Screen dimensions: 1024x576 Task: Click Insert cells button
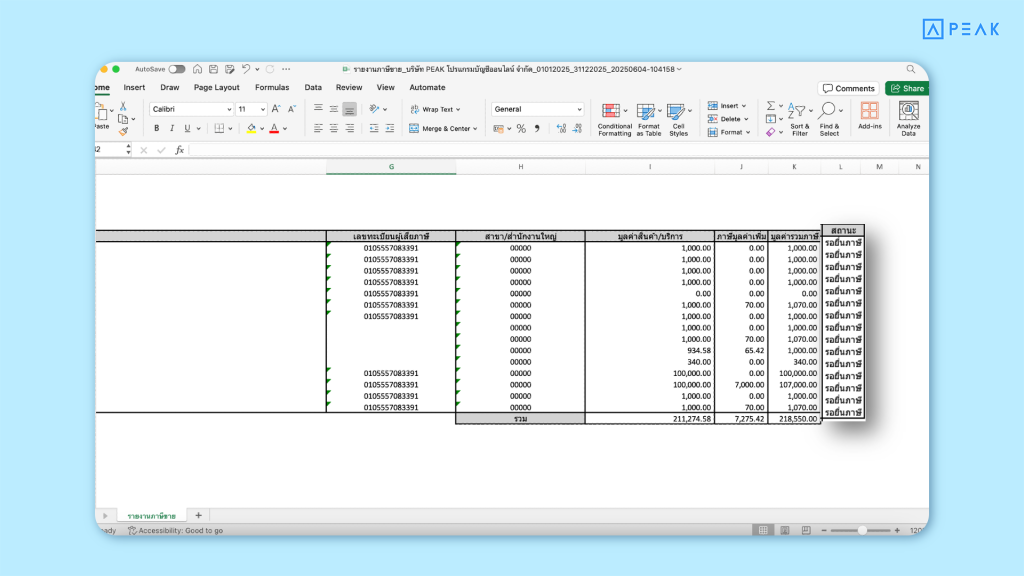pos(727,106)
